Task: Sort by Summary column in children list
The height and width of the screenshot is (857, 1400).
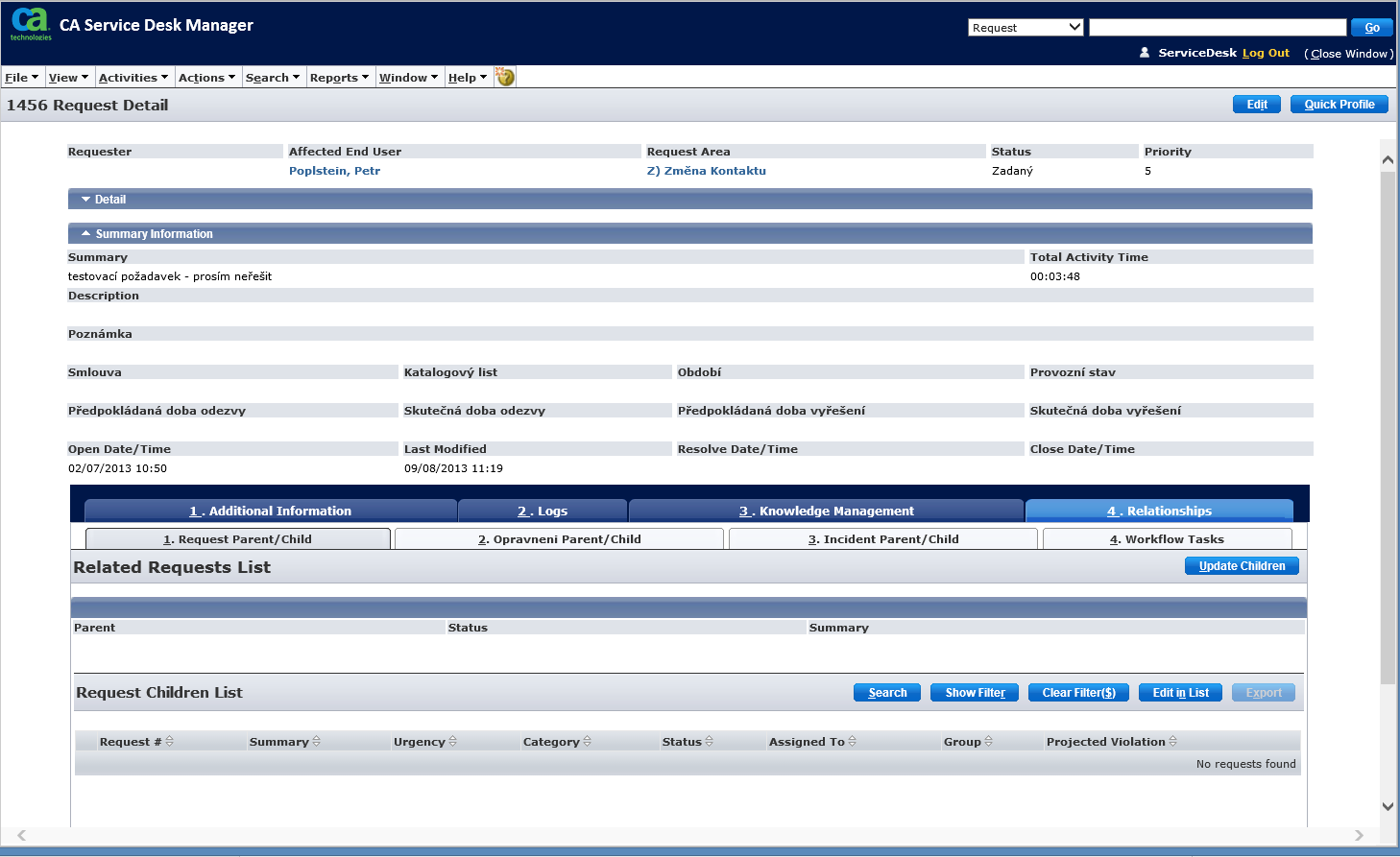Action: coord(316,741)
